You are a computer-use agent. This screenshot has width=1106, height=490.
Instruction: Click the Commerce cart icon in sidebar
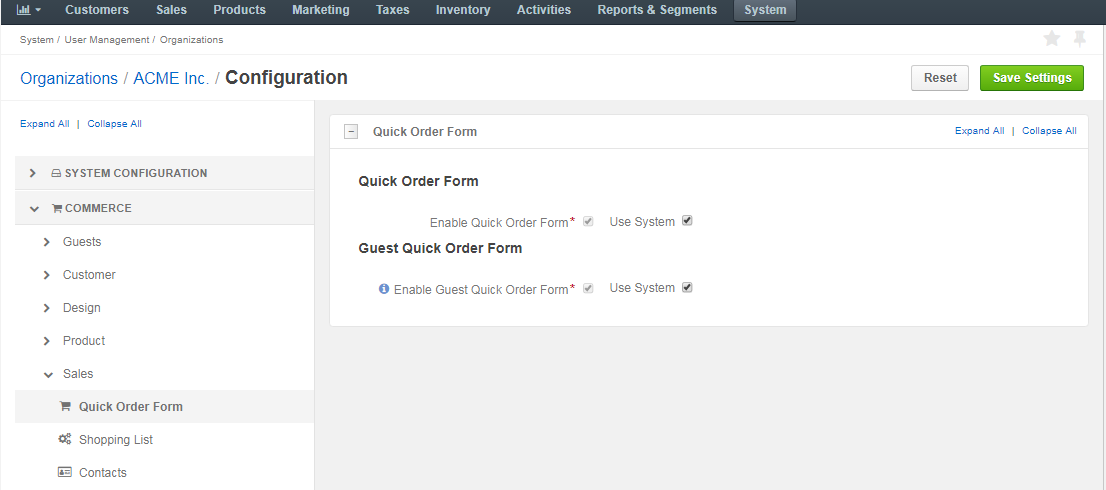tap(57, 209)
